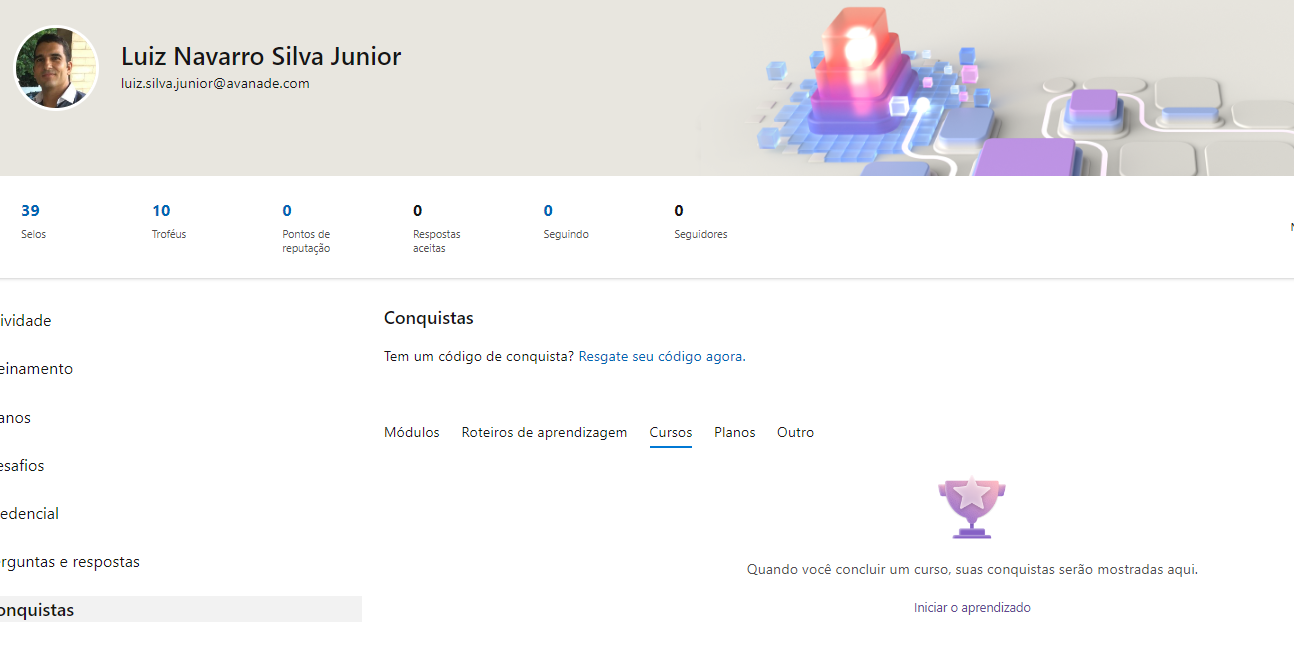Screen dimensions: 1294x652
Task: Click the trophy icon in Conquistas
Action: [972, 507]
